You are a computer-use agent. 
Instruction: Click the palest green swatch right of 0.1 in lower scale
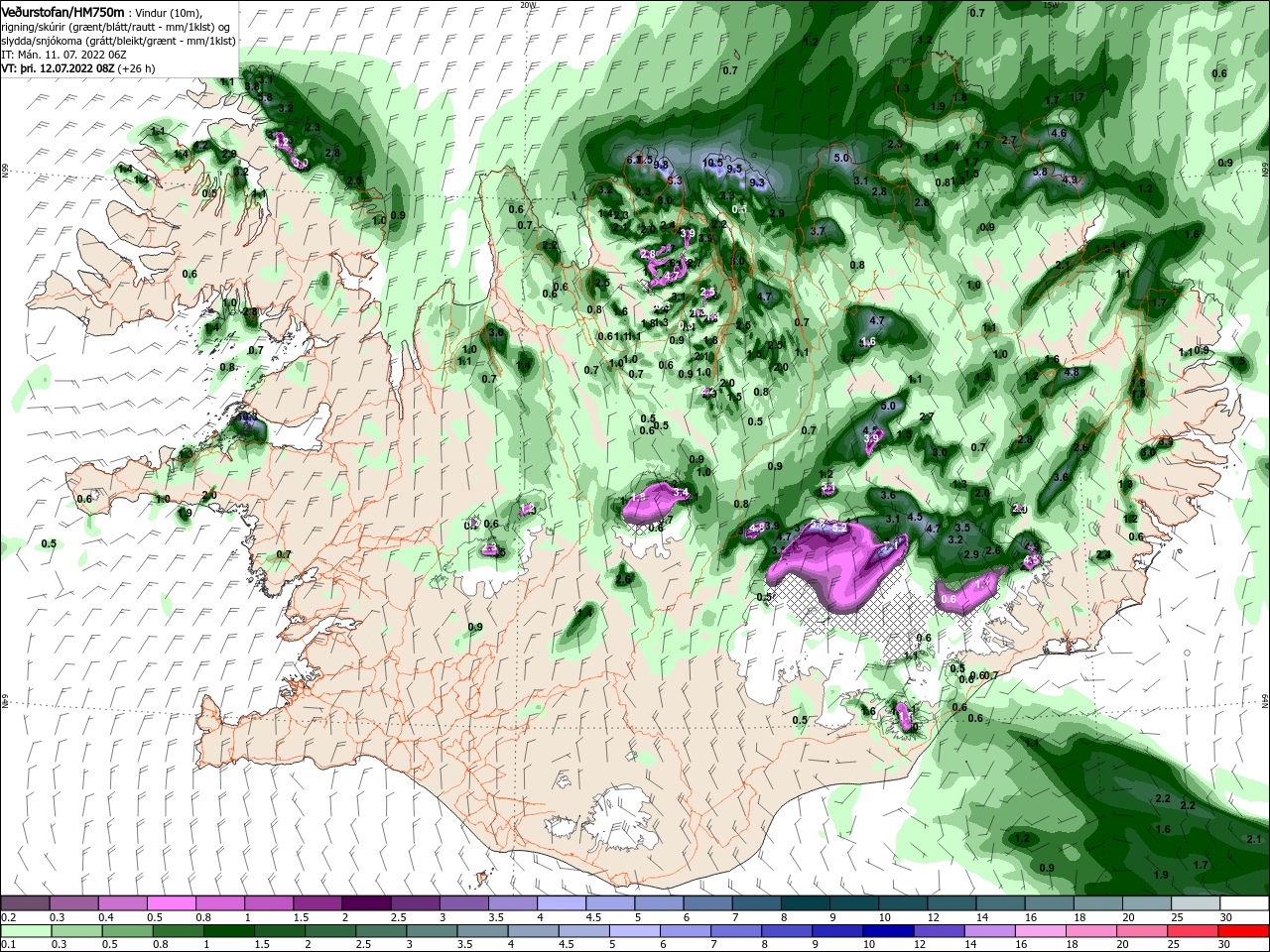(25, 932)
